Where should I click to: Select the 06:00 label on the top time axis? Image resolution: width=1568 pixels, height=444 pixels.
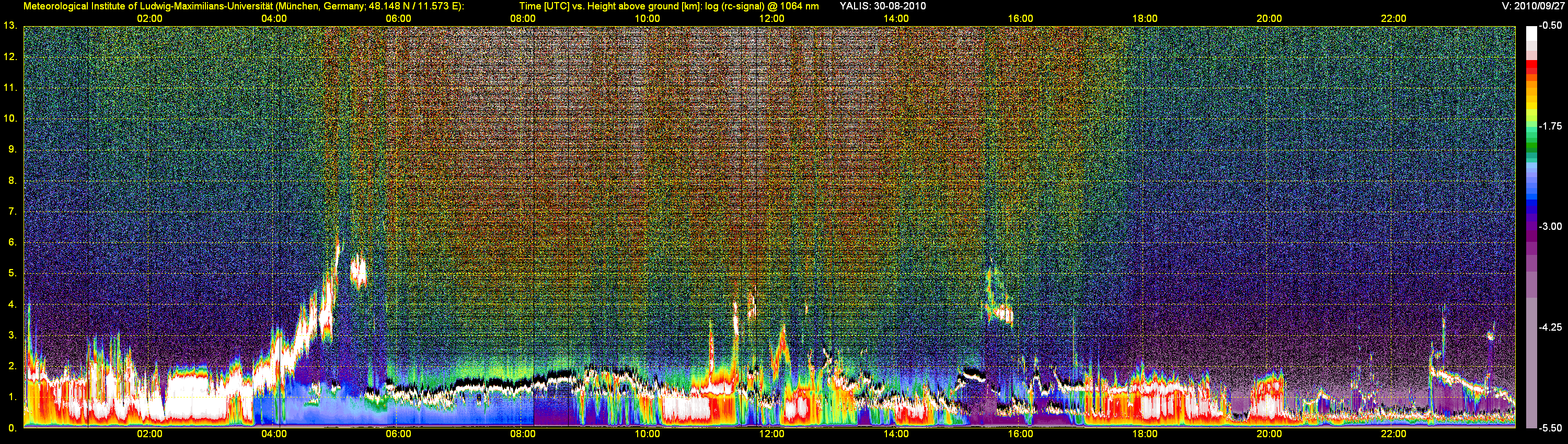click(x=399, y=18)
